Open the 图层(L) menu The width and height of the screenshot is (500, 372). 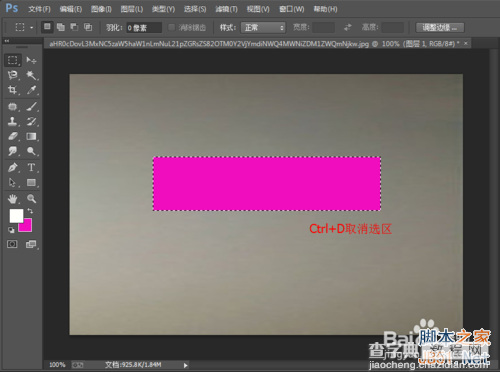pyautogui.click(x=132, y=9)
